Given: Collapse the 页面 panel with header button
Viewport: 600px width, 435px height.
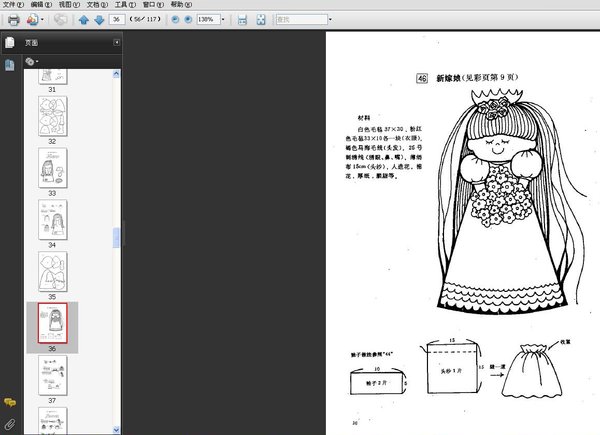Looking at the screenshot, I should (117, 42).
